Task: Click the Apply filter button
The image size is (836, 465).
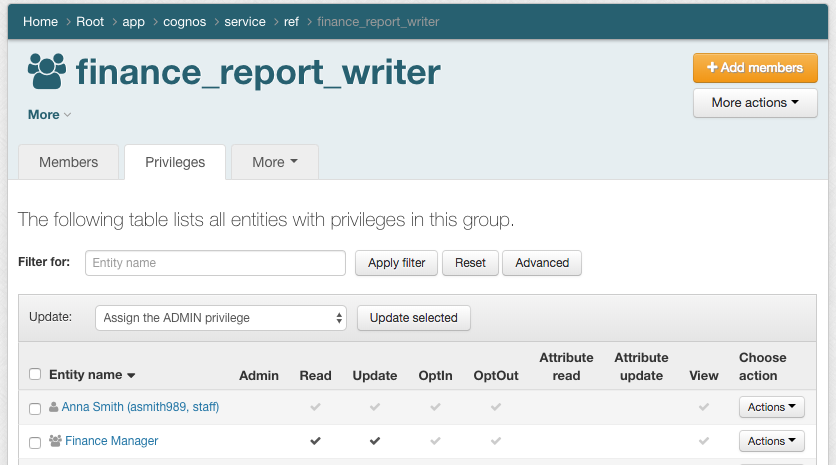Action: [x=396, y=263]
